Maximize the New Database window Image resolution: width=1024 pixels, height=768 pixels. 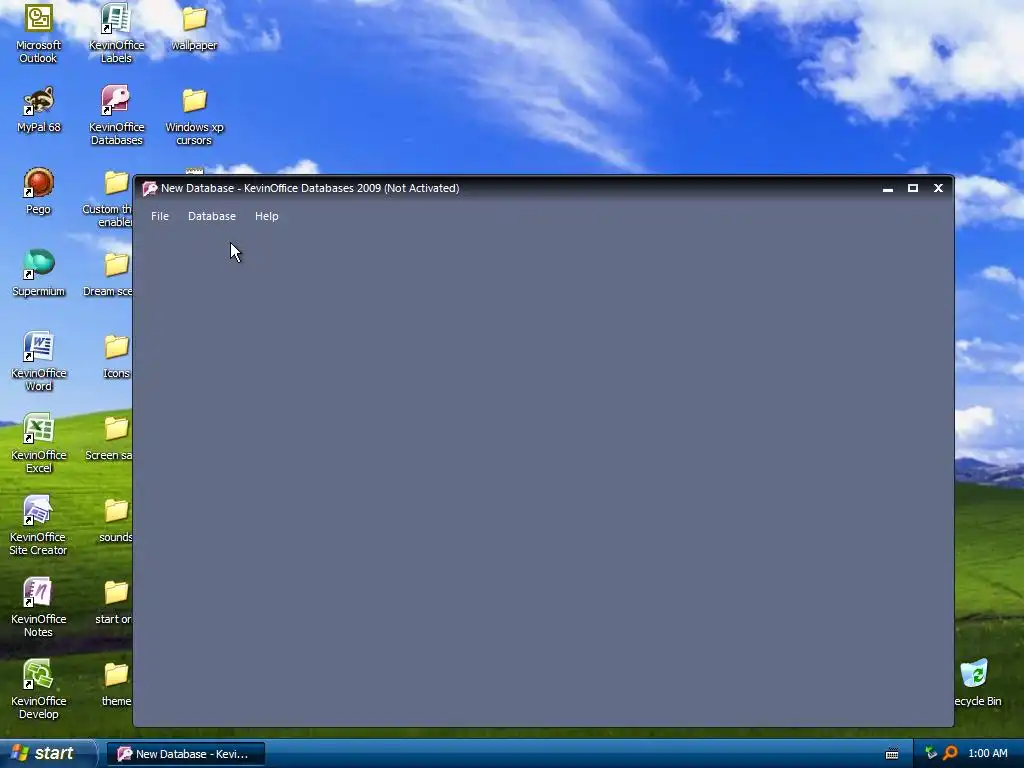point(913,188)
